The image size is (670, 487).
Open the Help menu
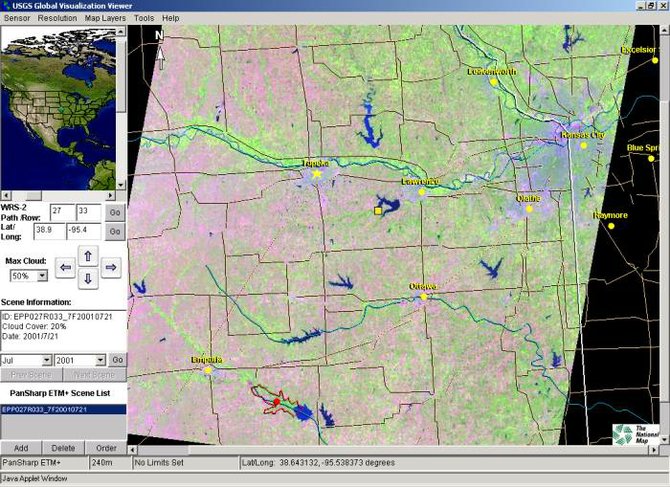pos(170,18)
